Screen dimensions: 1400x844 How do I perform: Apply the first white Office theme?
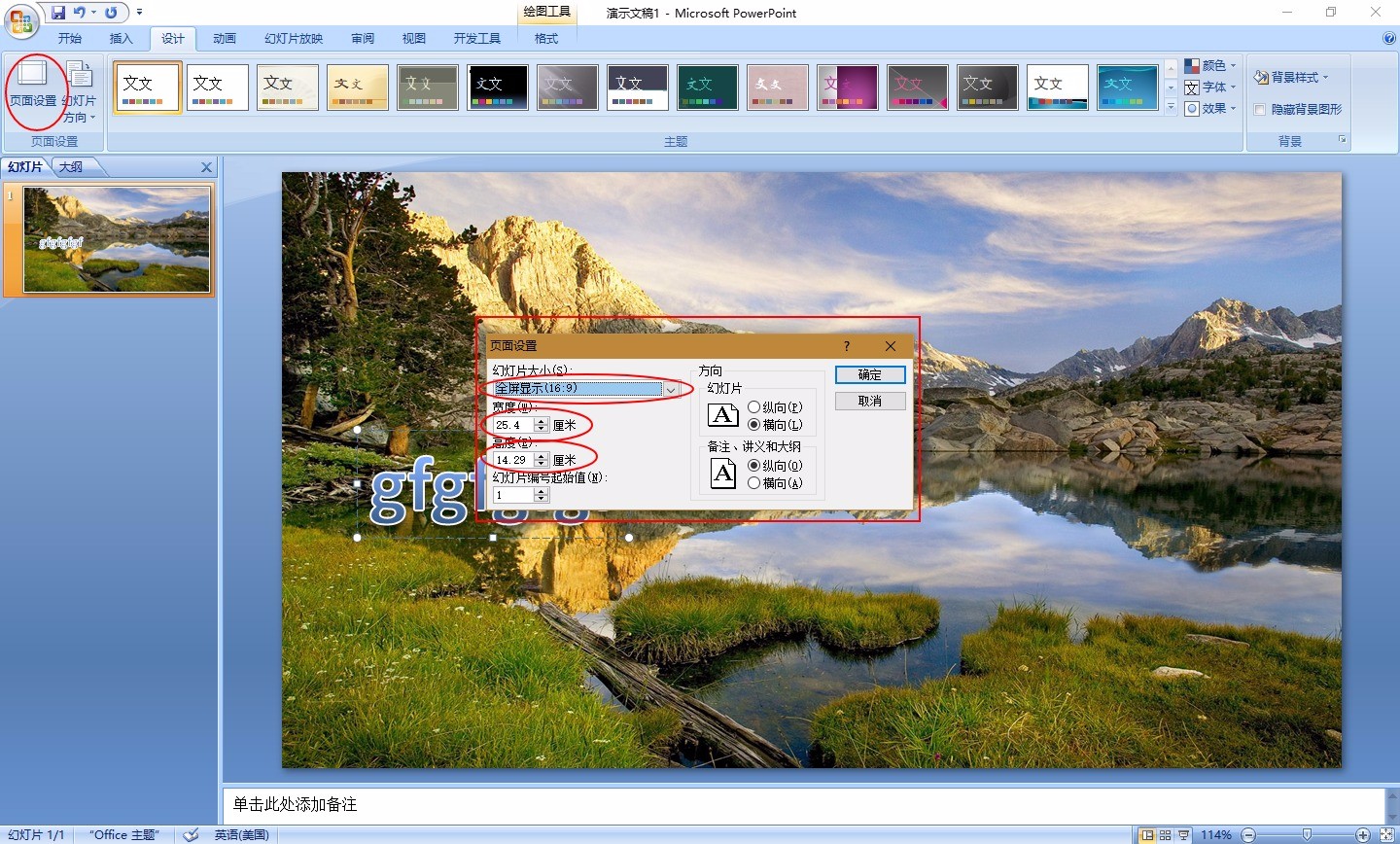click(148, 88)
